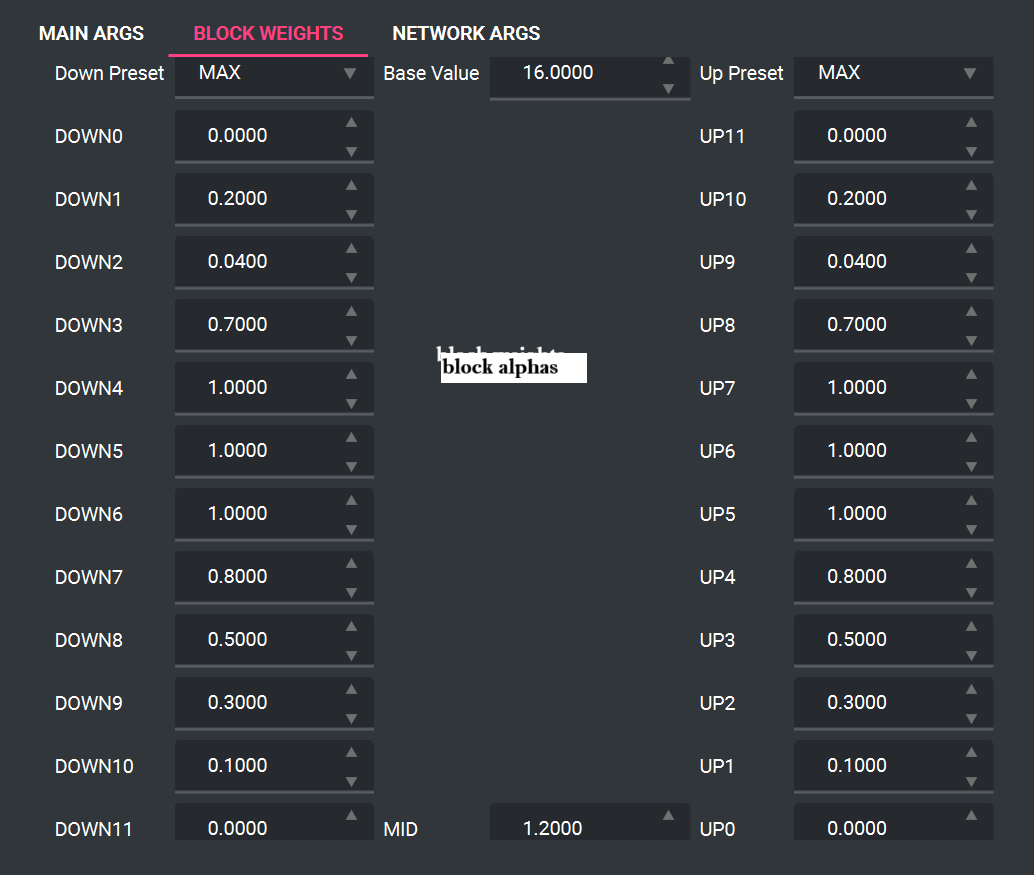The height and width of the screenshot is (875, 1034).
Task: Focus the DOWN0 weight field
Action: [255, 136]
